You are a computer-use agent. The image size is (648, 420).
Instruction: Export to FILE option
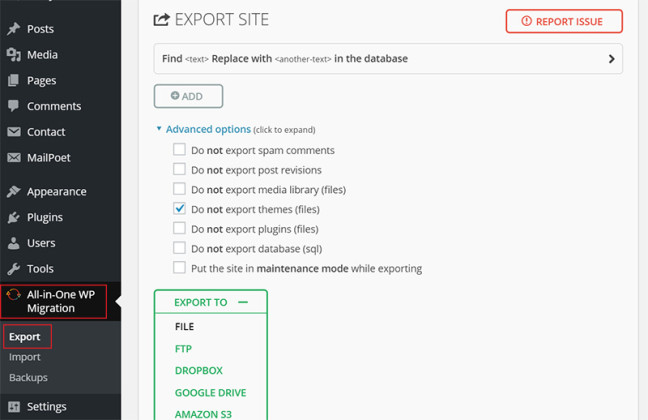184,327
